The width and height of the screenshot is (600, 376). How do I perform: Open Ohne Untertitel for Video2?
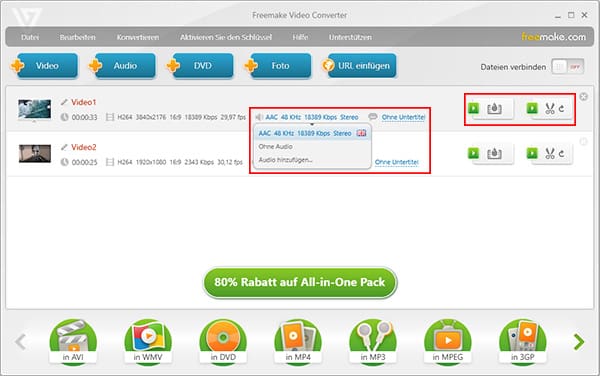click(x=397, y=162)
